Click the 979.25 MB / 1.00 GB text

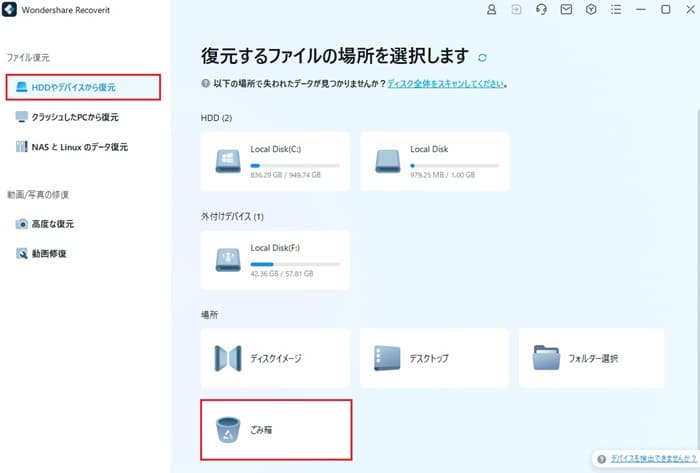pyautogui.click(x=442, y=175)
